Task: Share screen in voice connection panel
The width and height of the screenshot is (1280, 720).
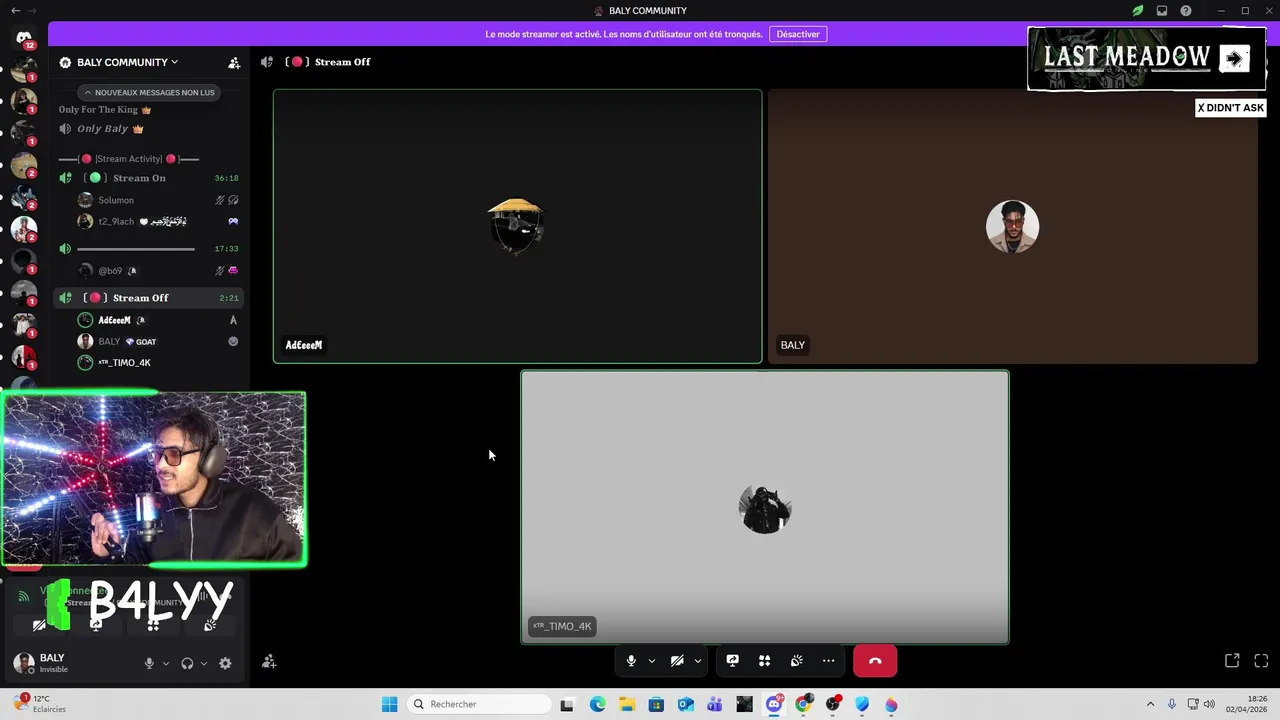Action: (x=96, y=625)
